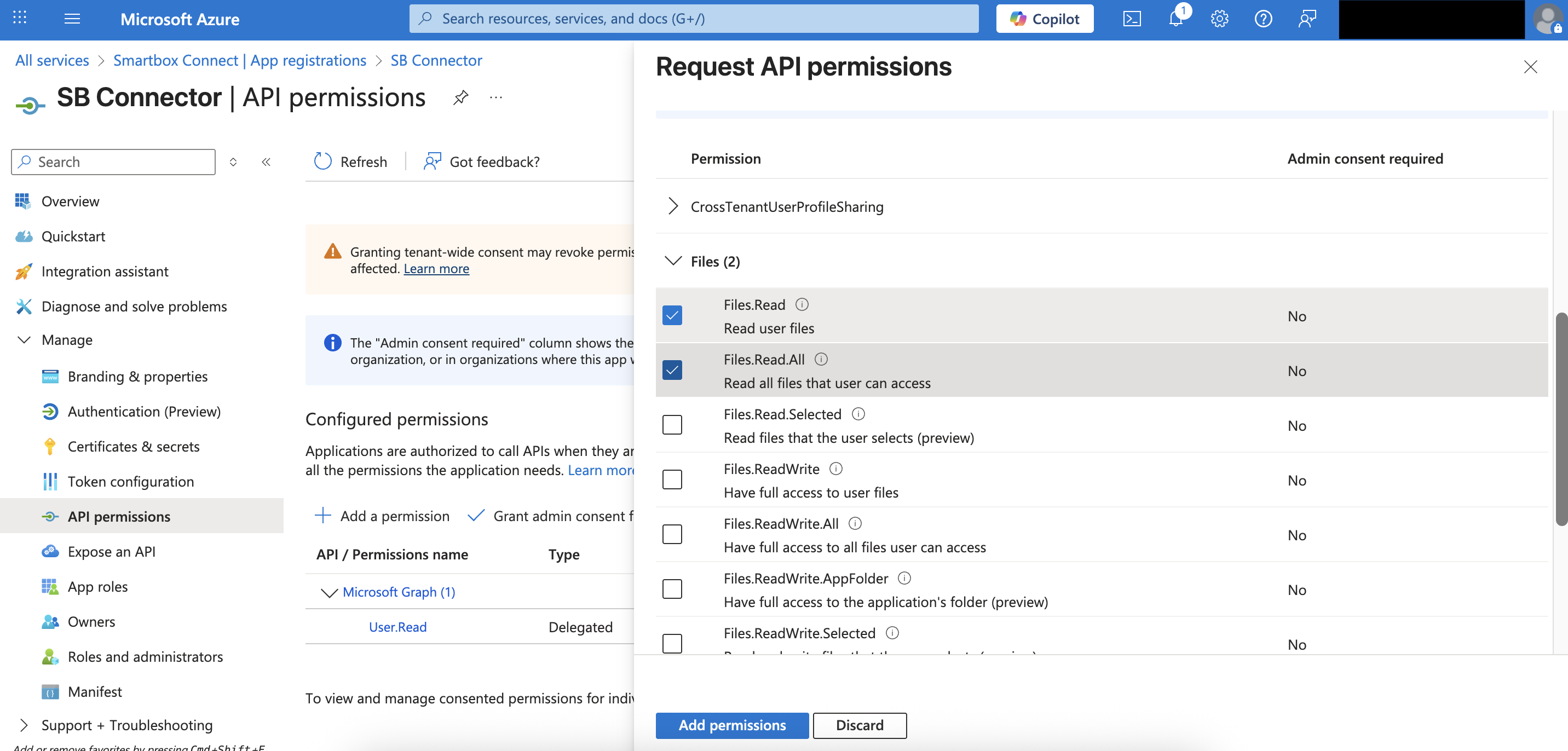Viewport: 1568px width, 751px height.
Task: Expand Support + Troubleshooting section
Action: [x=24, y=725]
